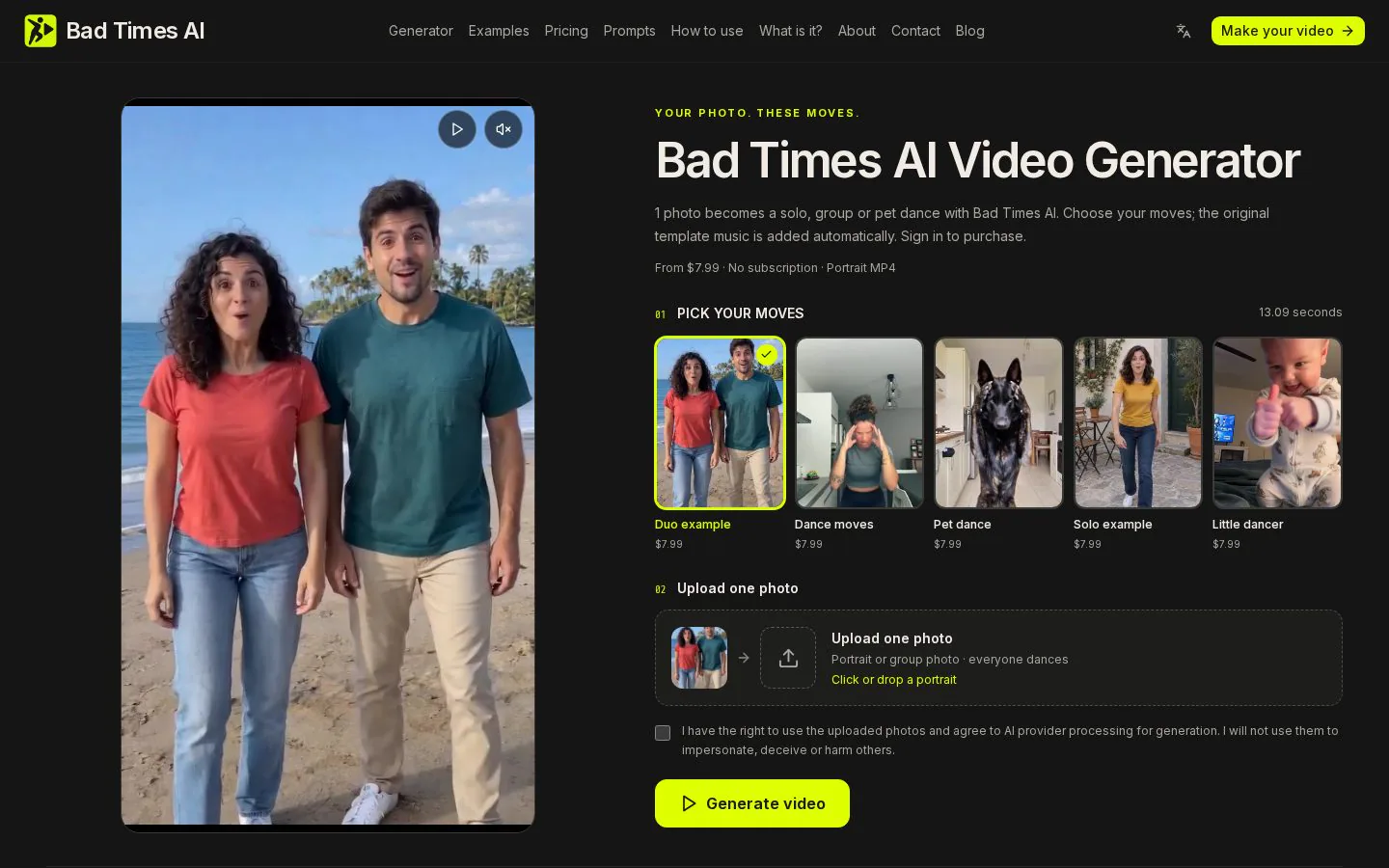Open the language translate icon
This screenshot has height=868, width=1389.
(1184, 31)
